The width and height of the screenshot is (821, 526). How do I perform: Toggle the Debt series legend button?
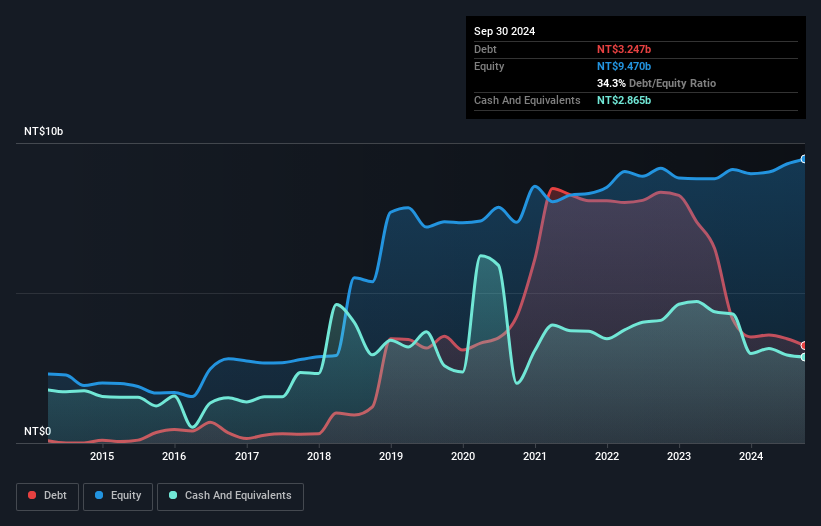[48, 496]
